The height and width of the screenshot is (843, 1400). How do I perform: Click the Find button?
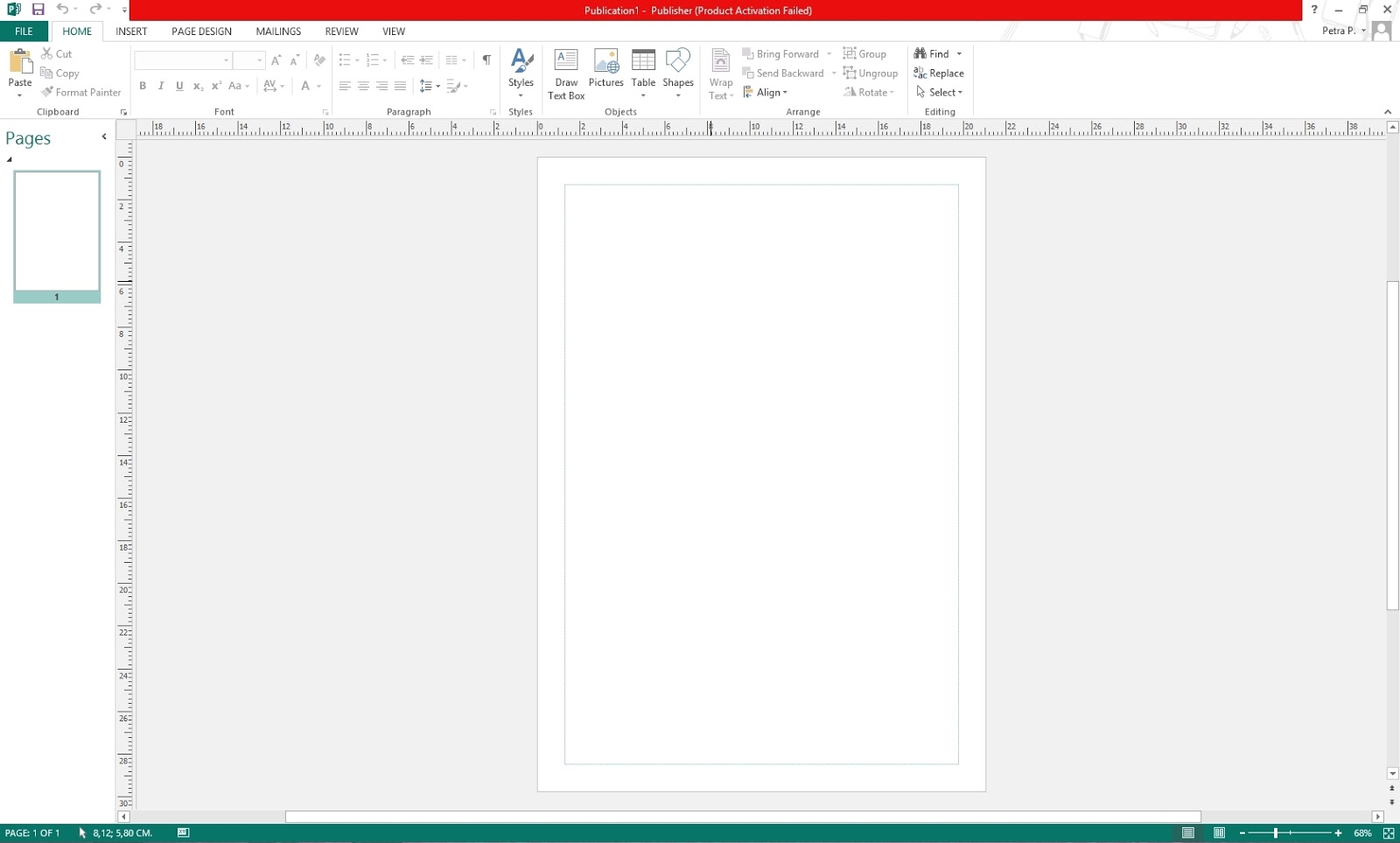932,53
